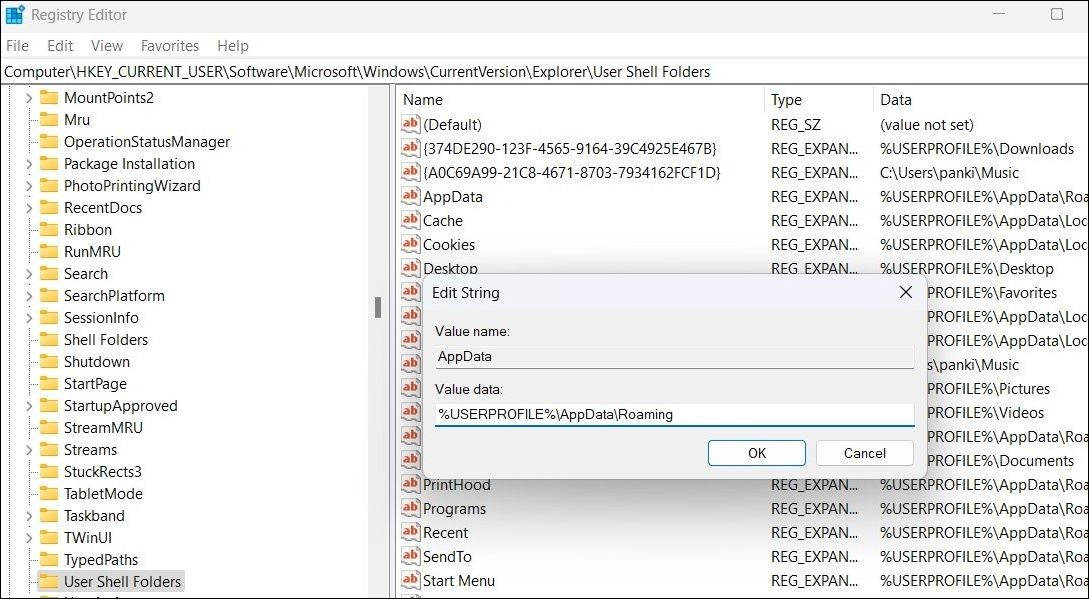Click the User Shell Folders folder icon
The image size is (1089, 599).
[49, 582]
